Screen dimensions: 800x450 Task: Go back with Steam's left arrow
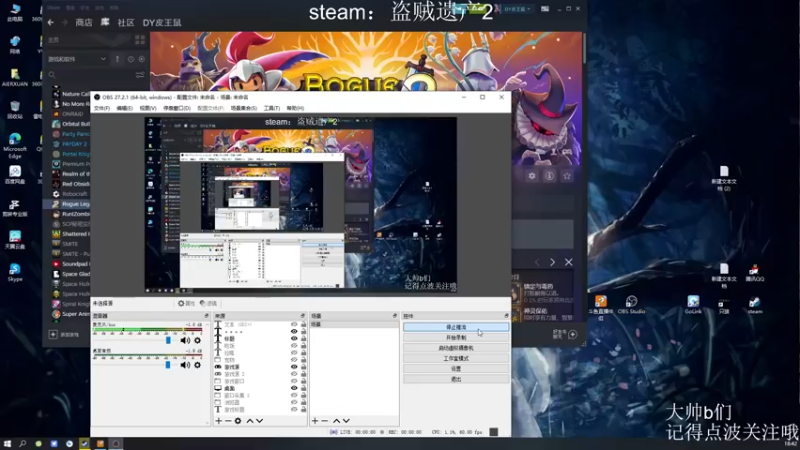click(51, 22)
